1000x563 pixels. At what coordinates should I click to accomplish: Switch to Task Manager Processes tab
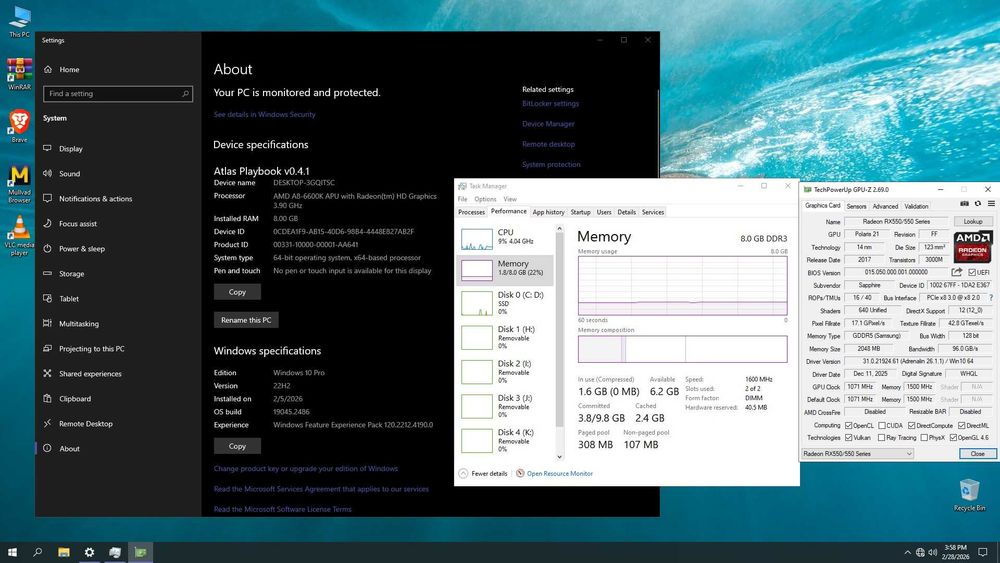pos(471,212)
